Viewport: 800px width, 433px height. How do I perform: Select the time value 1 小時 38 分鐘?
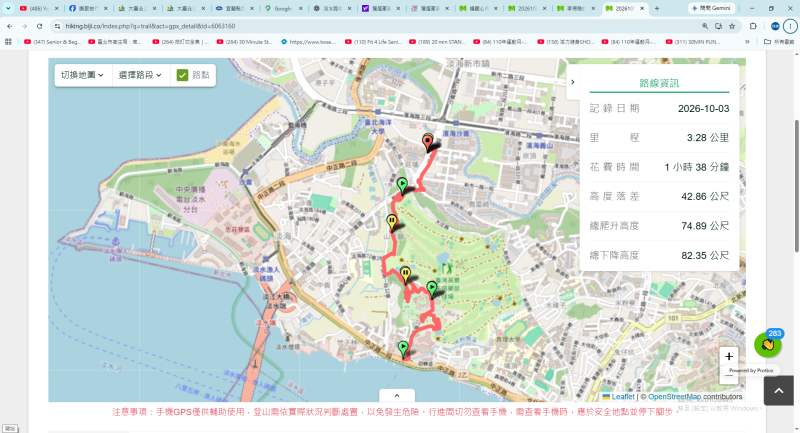697,167
